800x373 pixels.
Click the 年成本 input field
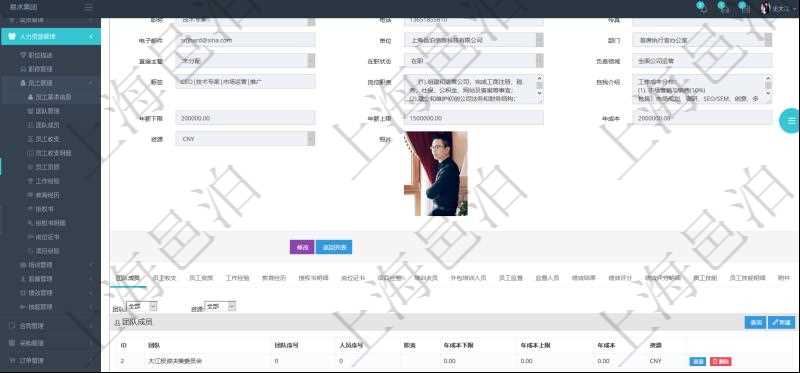(702, 118)
